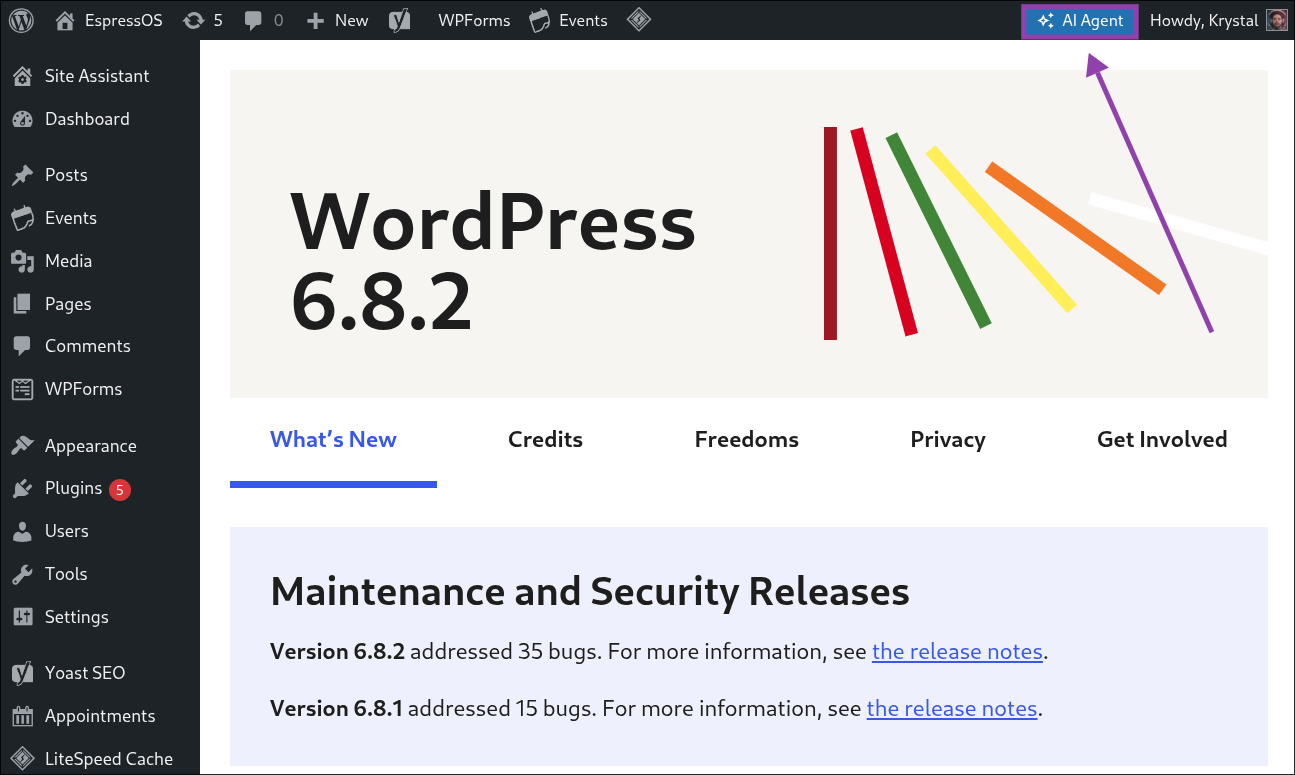This screenshot has width=1295, height=775.
Task: Select the Freedoms tab
Action: point(747,440)
